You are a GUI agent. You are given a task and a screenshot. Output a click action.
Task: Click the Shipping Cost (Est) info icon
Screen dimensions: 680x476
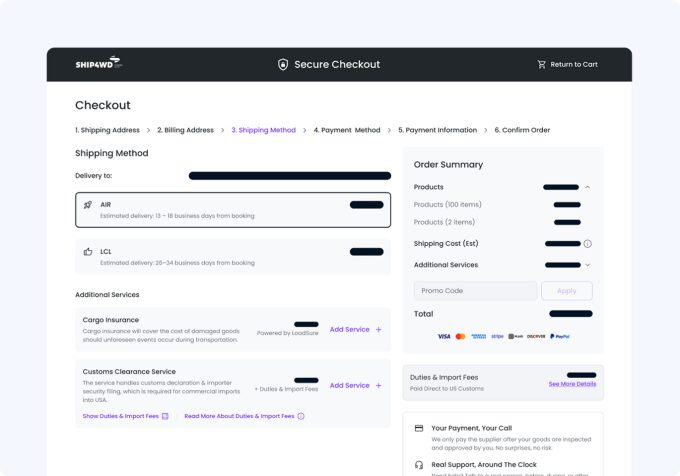(x=588, y=244)
